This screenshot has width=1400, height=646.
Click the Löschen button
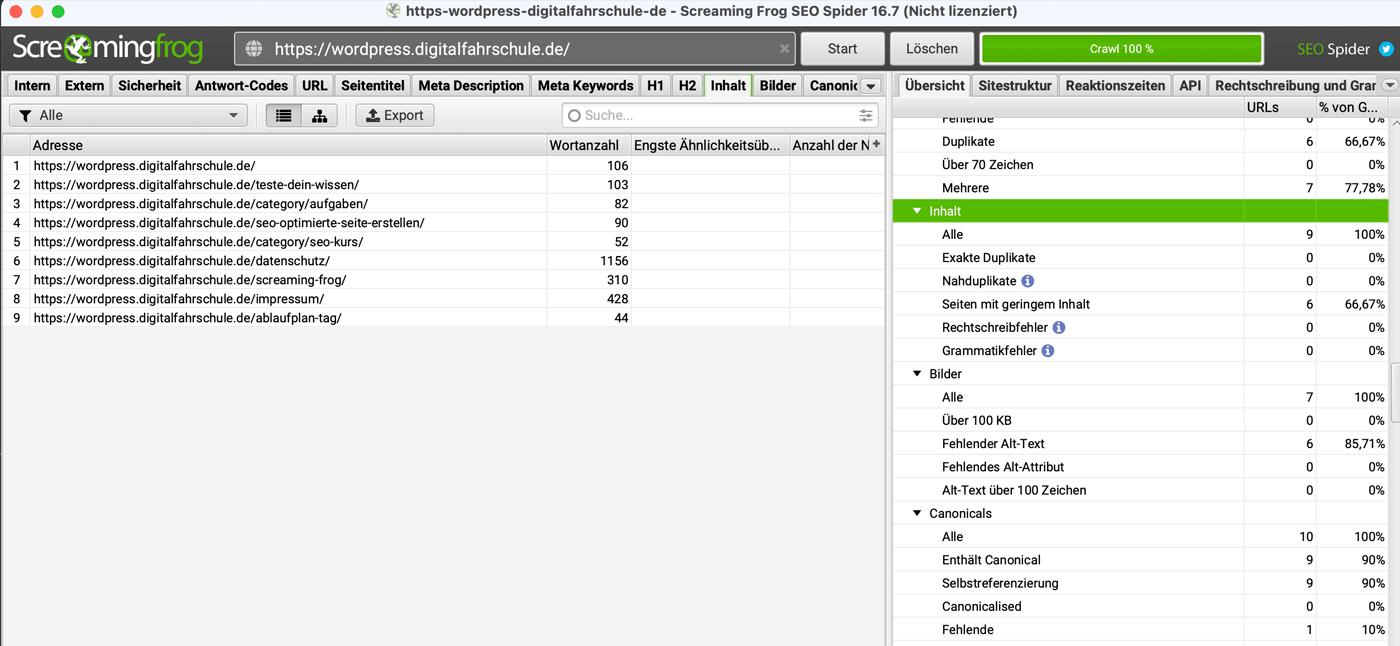[x=931, y=48]
